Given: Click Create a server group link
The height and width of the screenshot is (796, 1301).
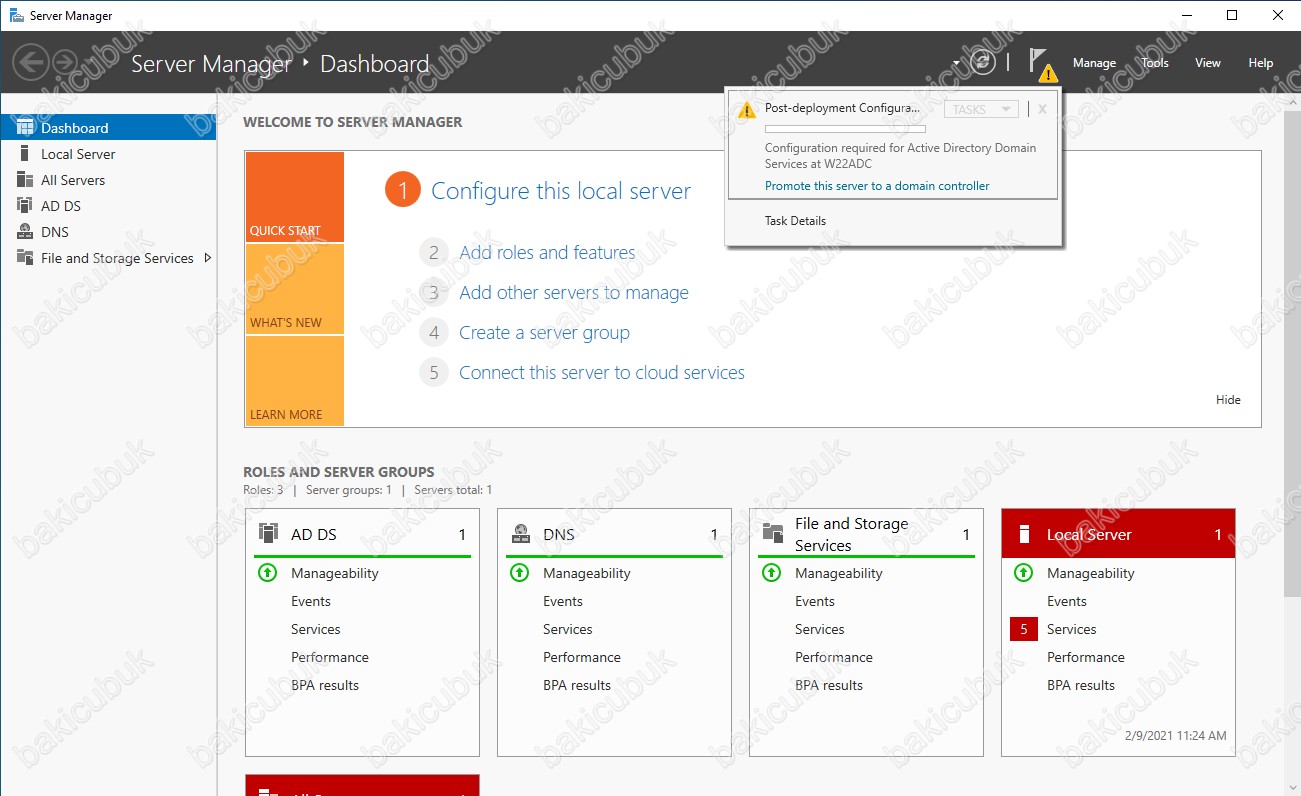Looking at the screenshot, I should pyautogui.click(x=544, y=333).
